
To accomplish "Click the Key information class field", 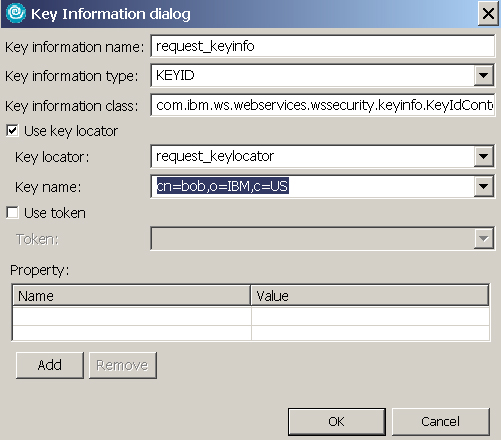I will pos(322,105).
